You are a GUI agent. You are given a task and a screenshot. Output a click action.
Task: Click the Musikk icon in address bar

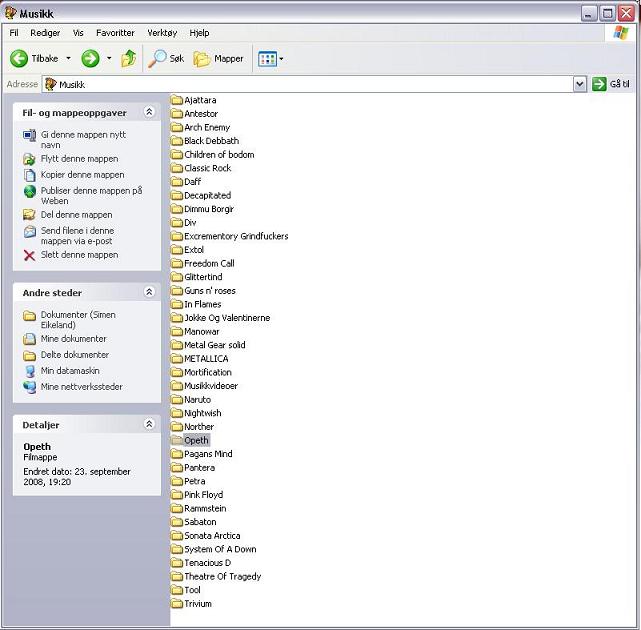pyautogui.click(x=51, y=84)
